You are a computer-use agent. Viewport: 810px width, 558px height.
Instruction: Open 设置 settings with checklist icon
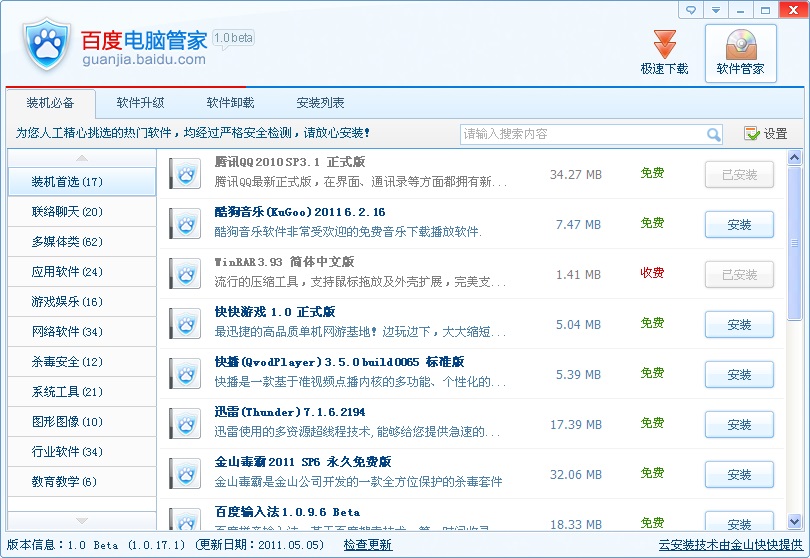tap(765, 134)
